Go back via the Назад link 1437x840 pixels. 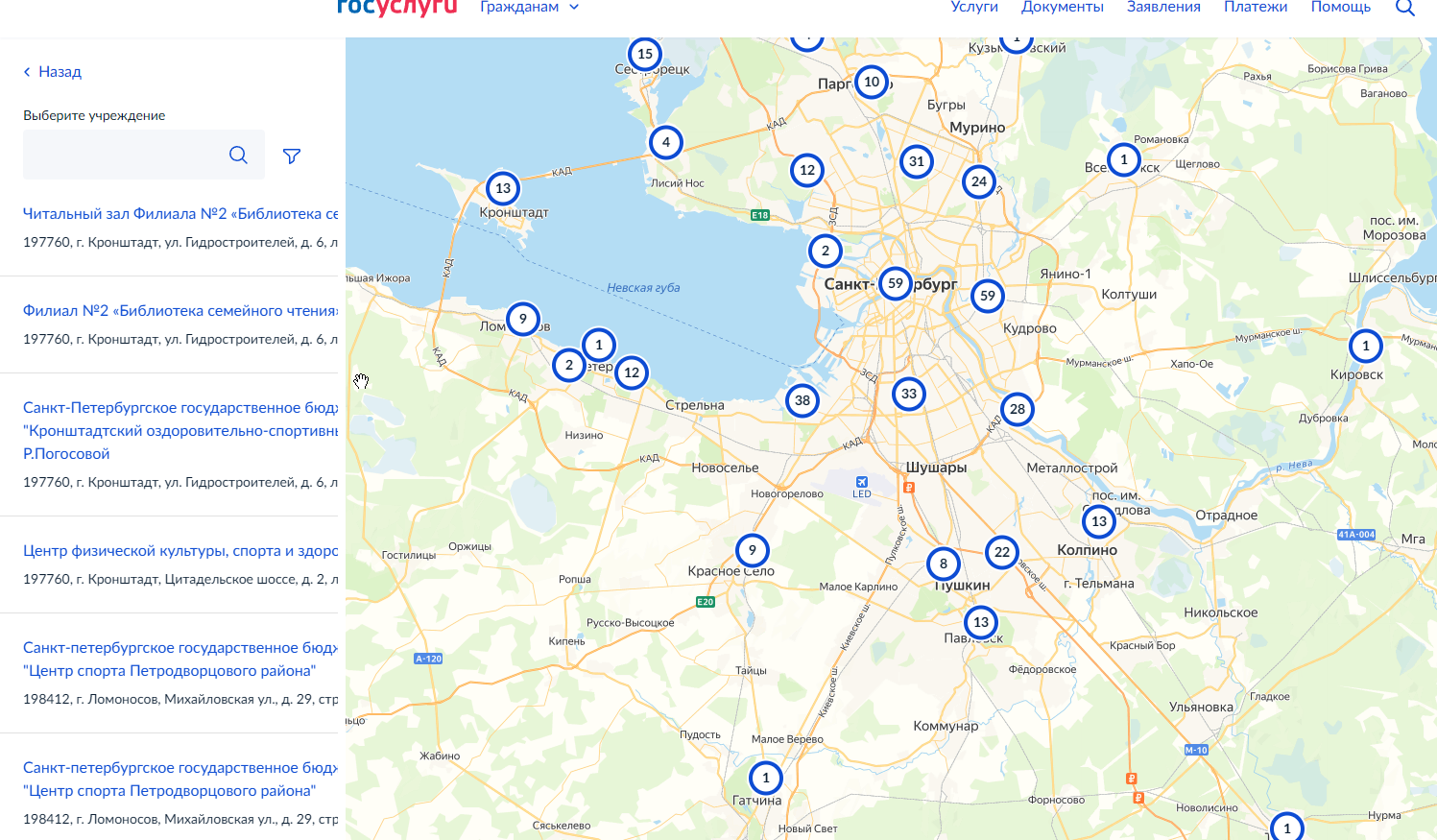coord(52,72)
